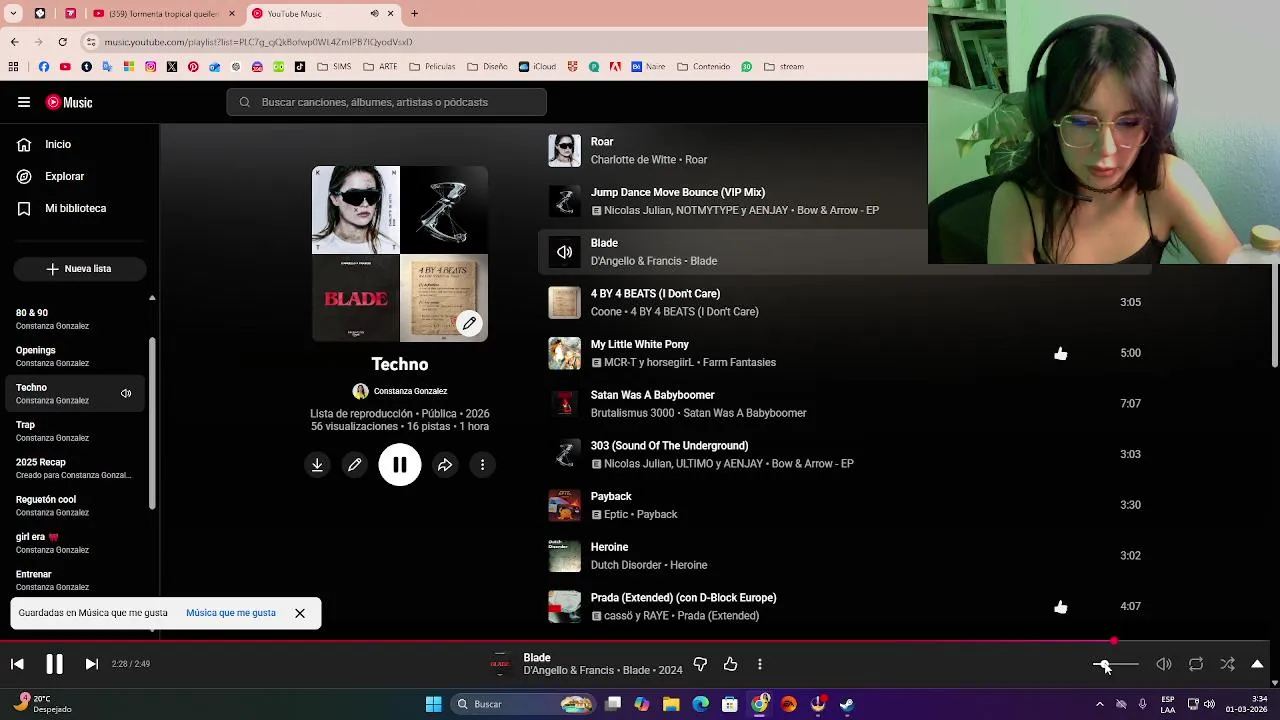
Task: Open the Entrenar playlist
Action: click(x=75, y=580)
